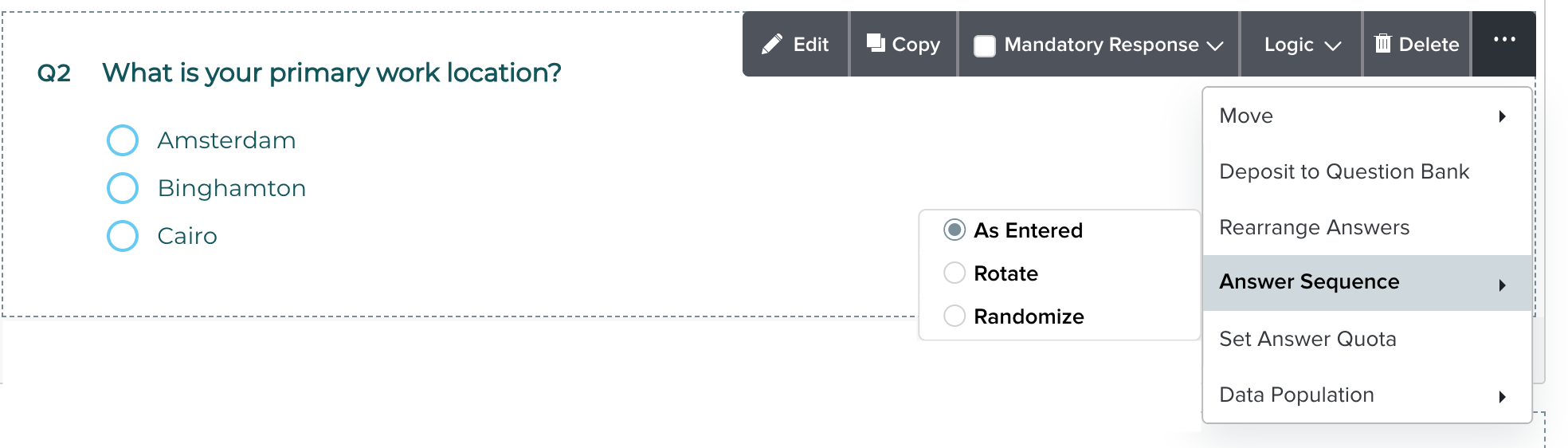This screenshot has width=1568, height=448.
Task: Select Rearrange Answers menu item
Action: click(1314, 227)
